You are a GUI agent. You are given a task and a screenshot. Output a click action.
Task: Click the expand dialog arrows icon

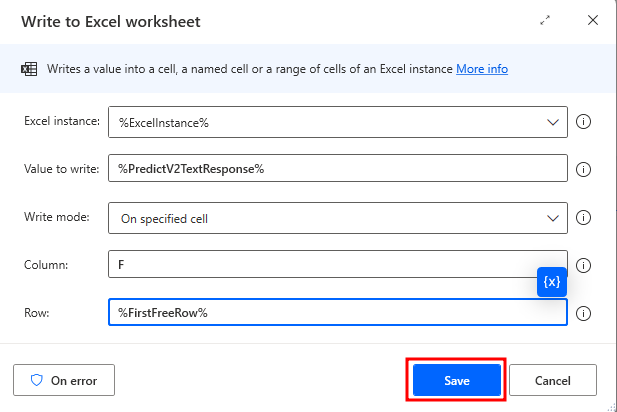[x=545, y=20]
